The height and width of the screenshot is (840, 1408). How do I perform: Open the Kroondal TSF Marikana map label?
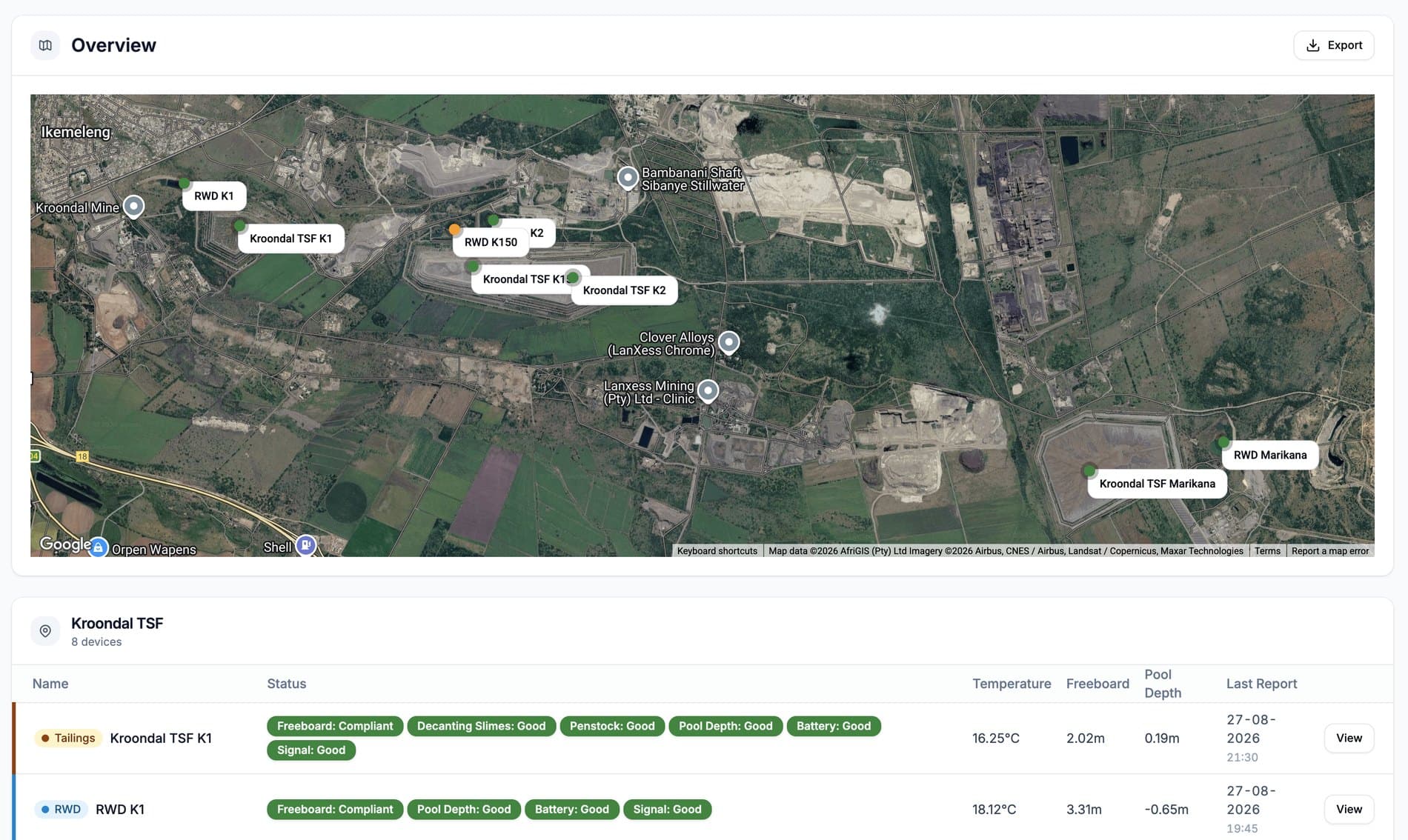(1157, 484)
